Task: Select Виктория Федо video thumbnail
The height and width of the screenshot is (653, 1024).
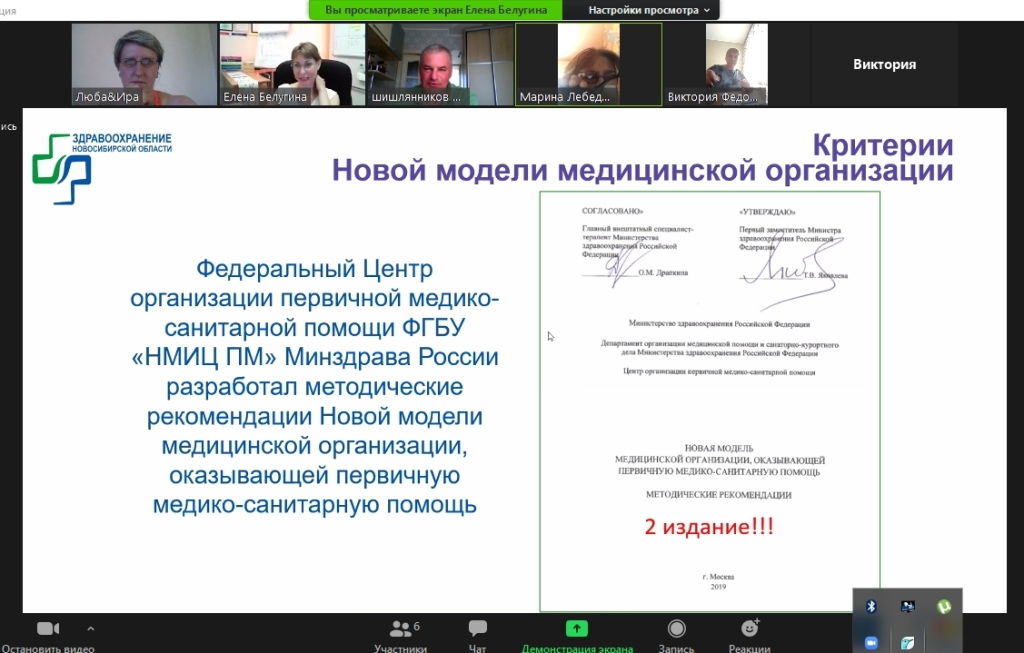Action: (736, 64)
